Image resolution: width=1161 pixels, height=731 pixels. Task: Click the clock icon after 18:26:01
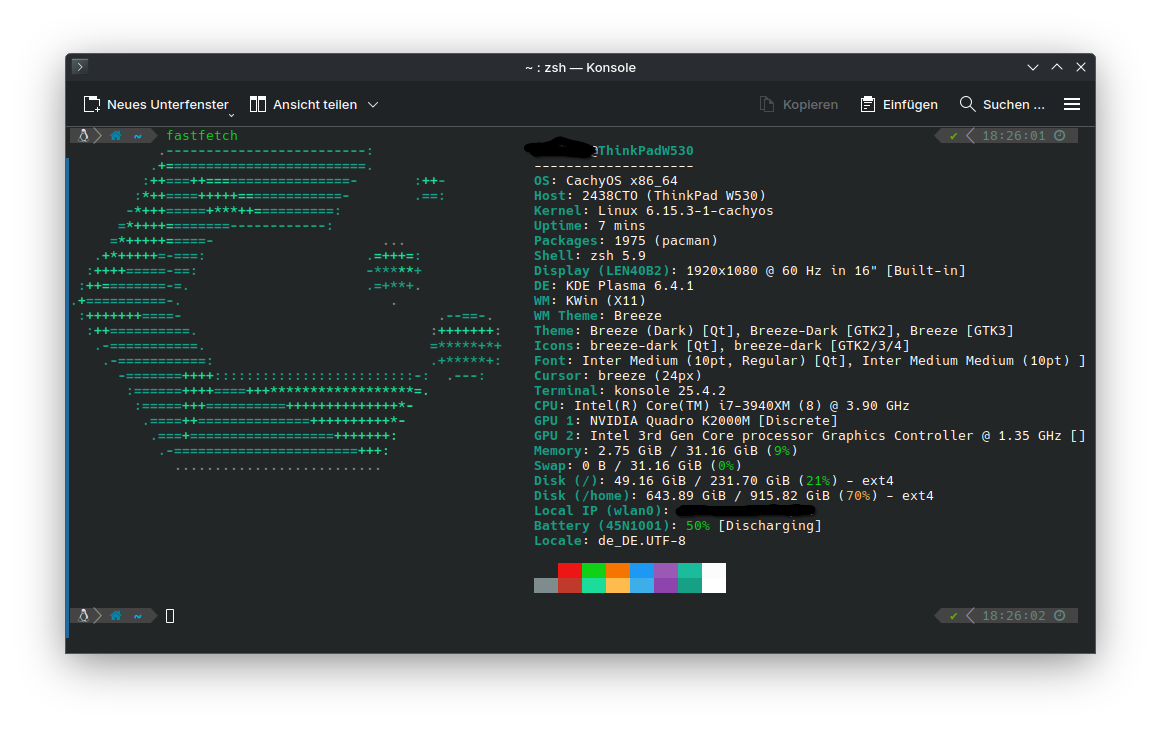coord(1060,136)
